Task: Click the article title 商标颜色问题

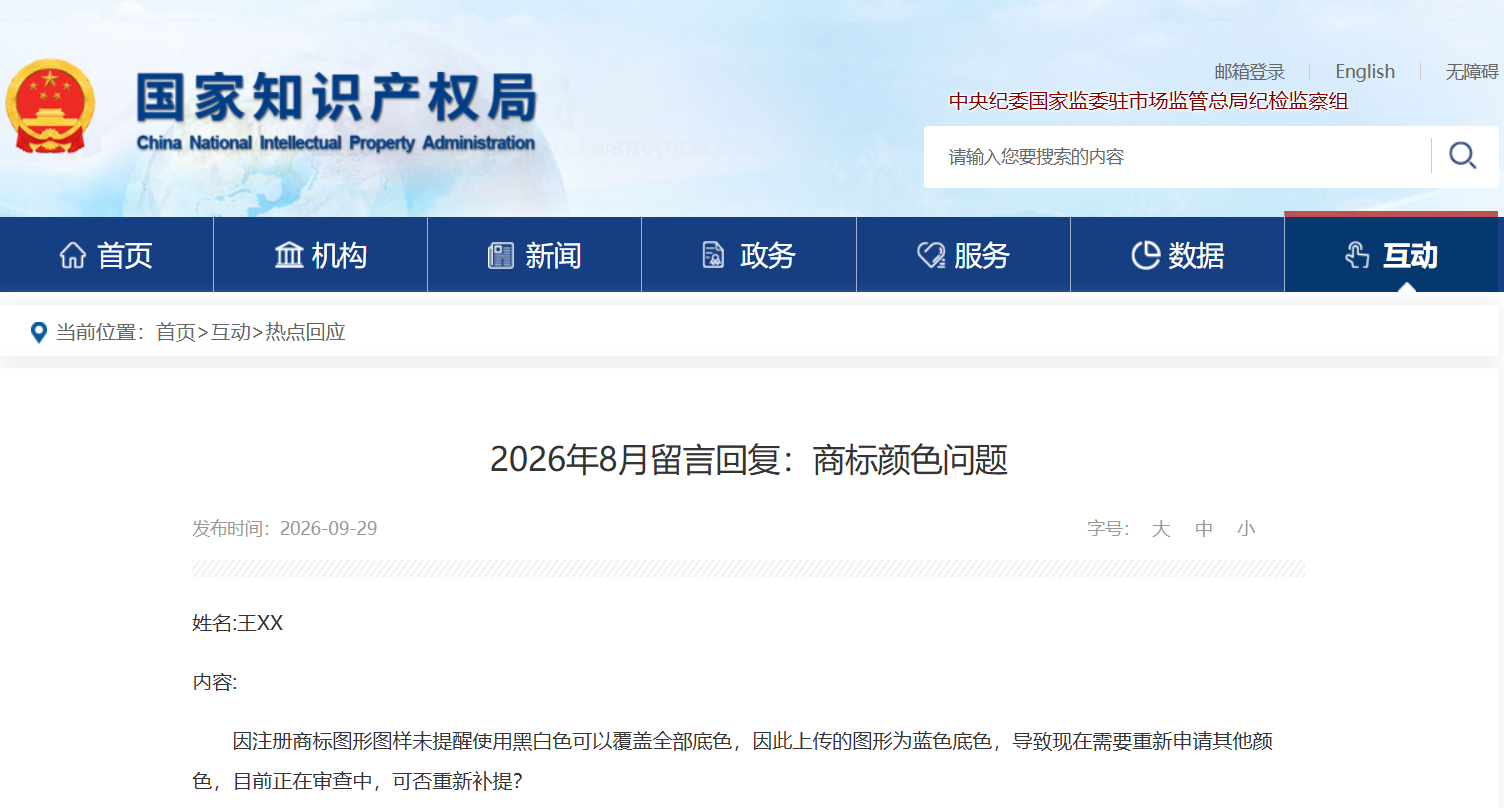Action: 749,460
